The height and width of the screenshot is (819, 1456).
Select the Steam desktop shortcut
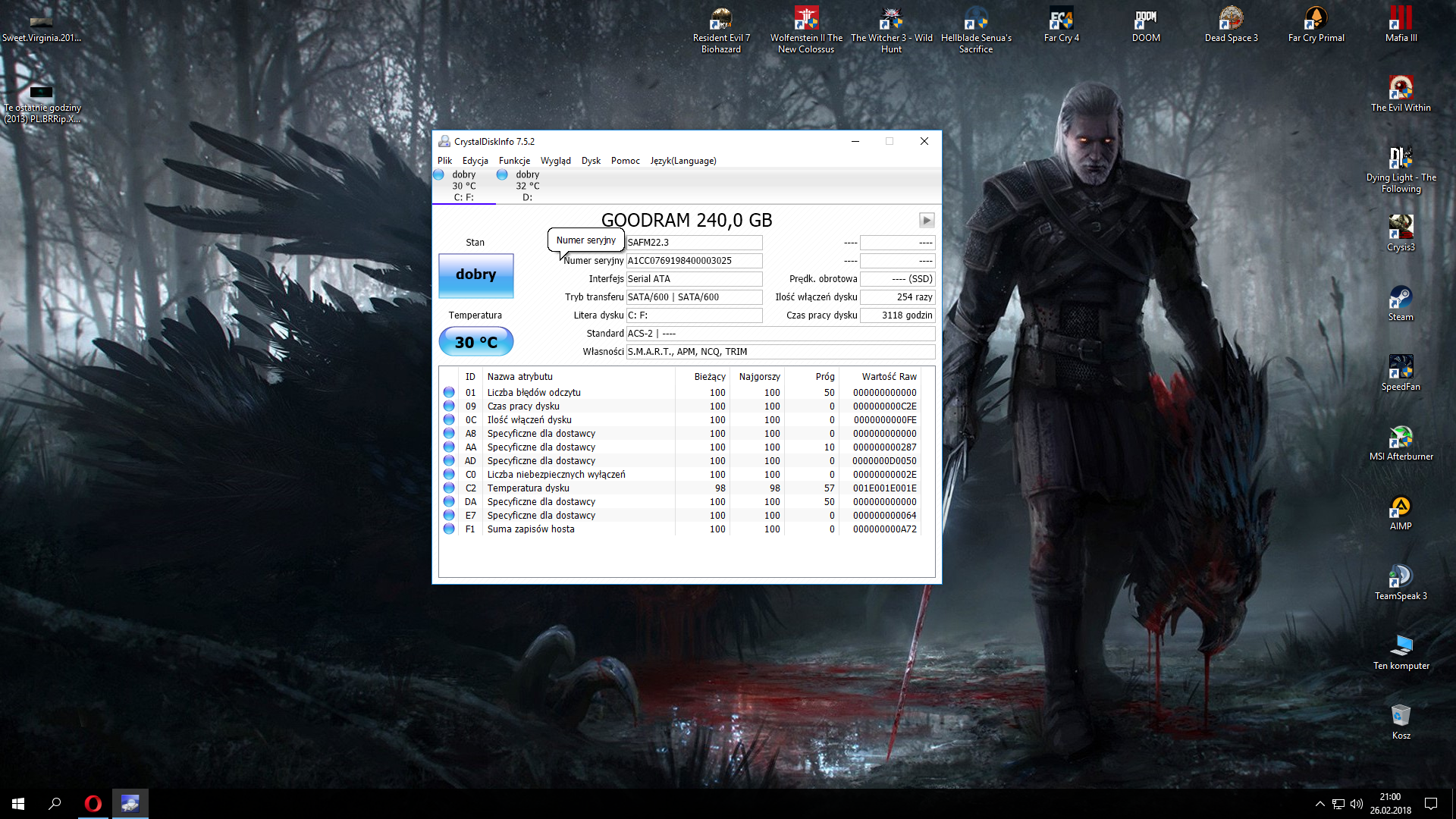point(1401,304)
